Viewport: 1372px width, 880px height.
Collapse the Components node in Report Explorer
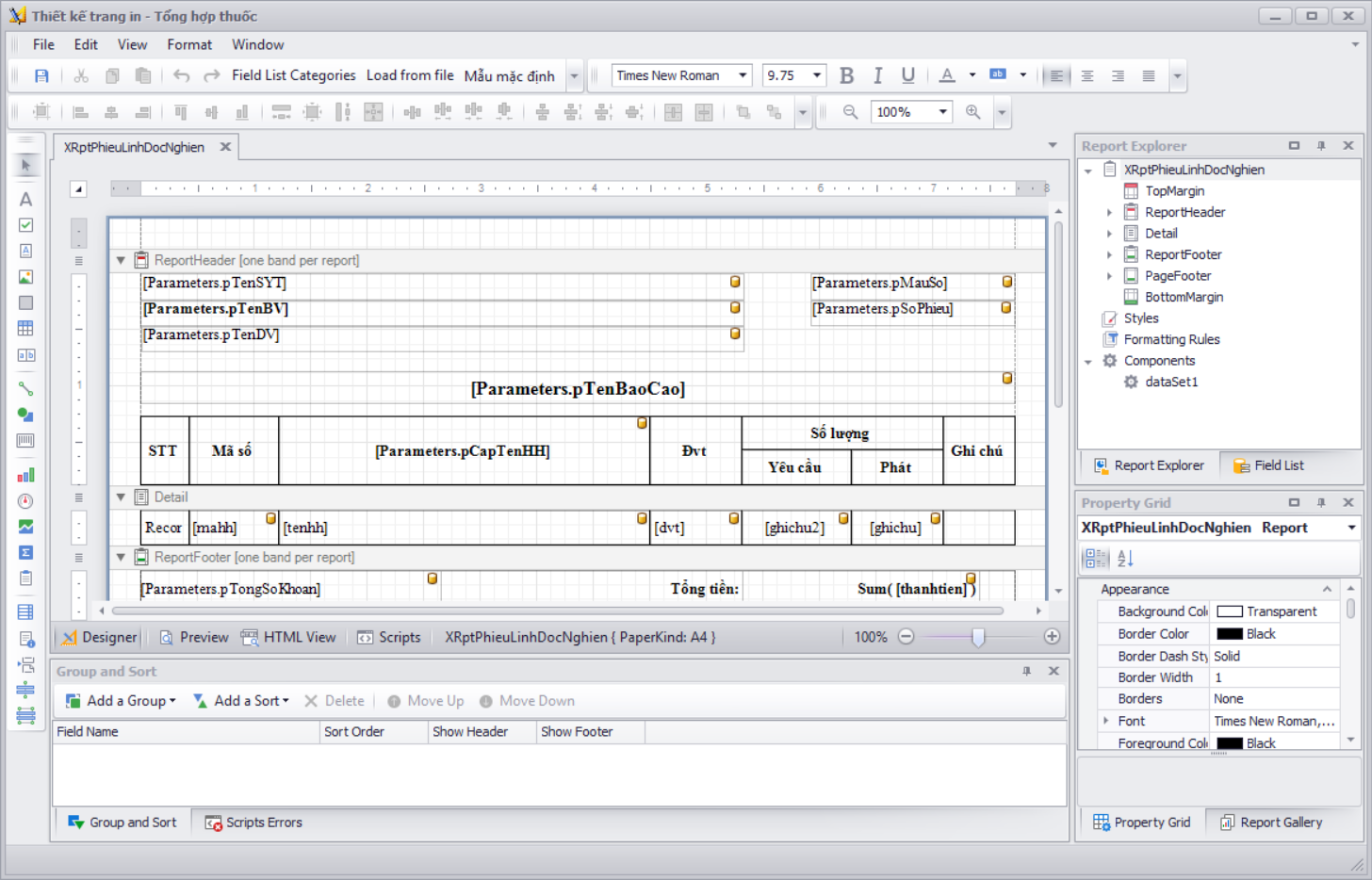(x=1088, y=361)
